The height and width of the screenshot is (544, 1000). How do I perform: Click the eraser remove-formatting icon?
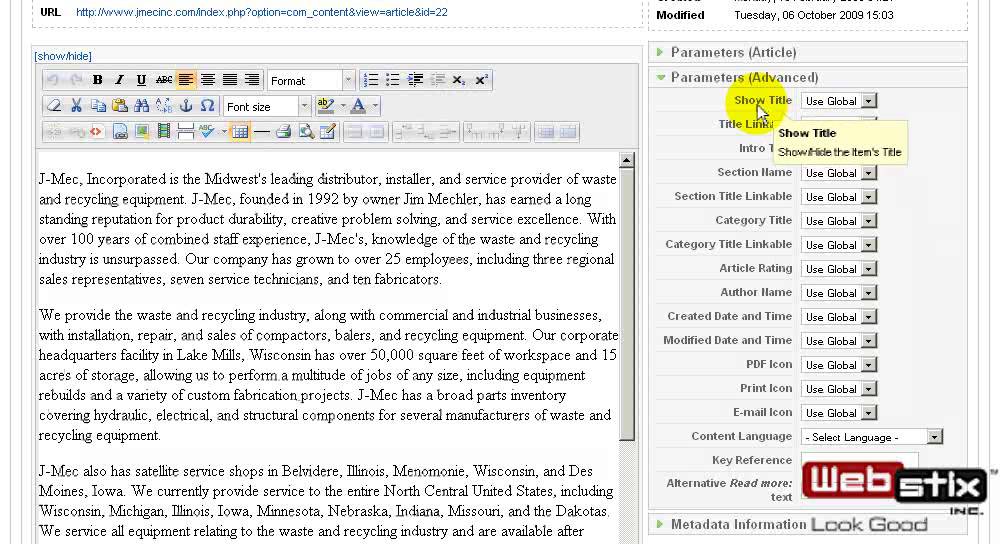(x=54, y=106)
